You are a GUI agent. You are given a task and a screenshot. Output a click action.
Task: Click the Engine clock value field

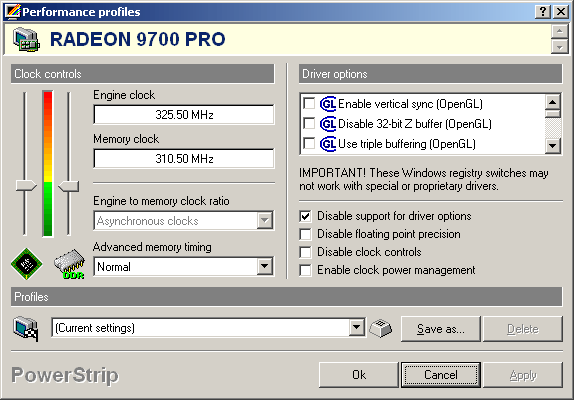(x=184, y=115)
